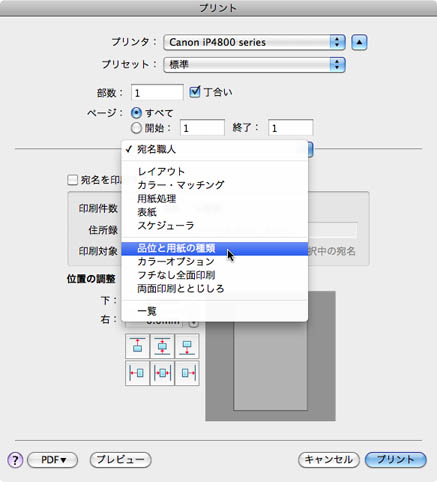This screenshot has height=482, width=437.
Task: Click the center-horizontally position icon
Action: [162, 373]
